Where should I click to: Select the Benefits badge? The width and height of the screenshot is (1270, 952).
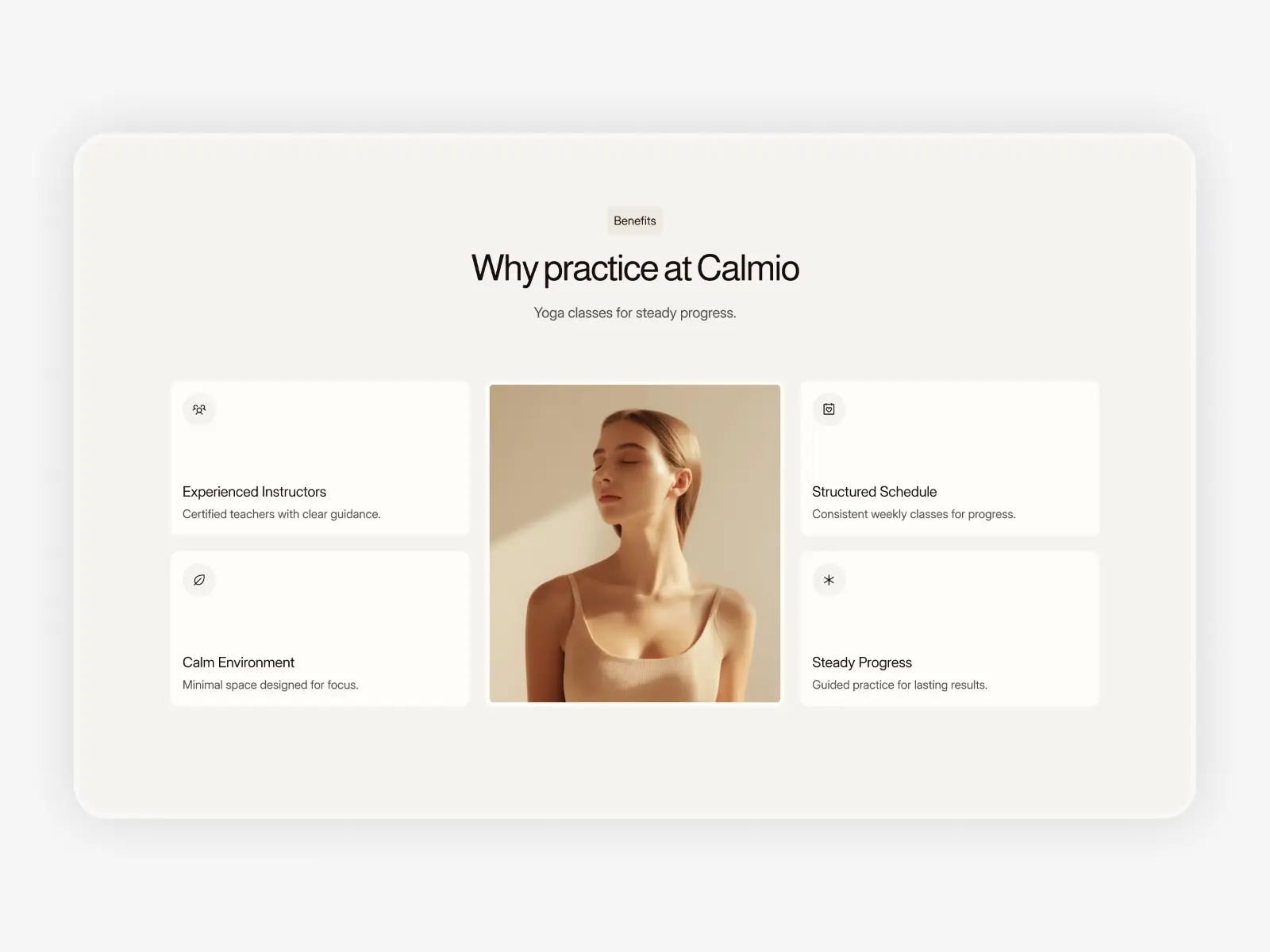click(x=635, y=221)
